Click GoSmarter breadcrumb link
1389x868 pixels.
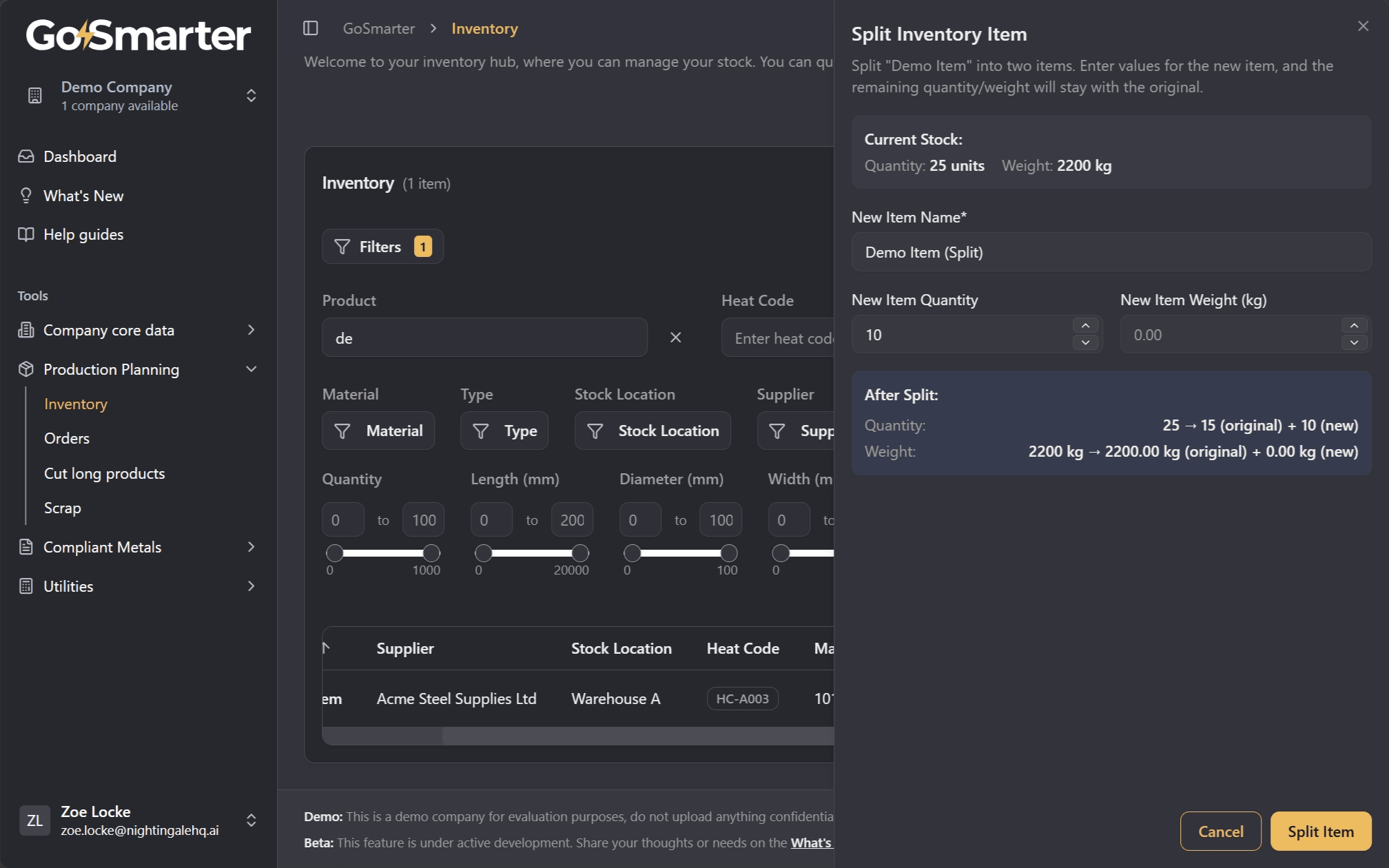tap(379, 28)
